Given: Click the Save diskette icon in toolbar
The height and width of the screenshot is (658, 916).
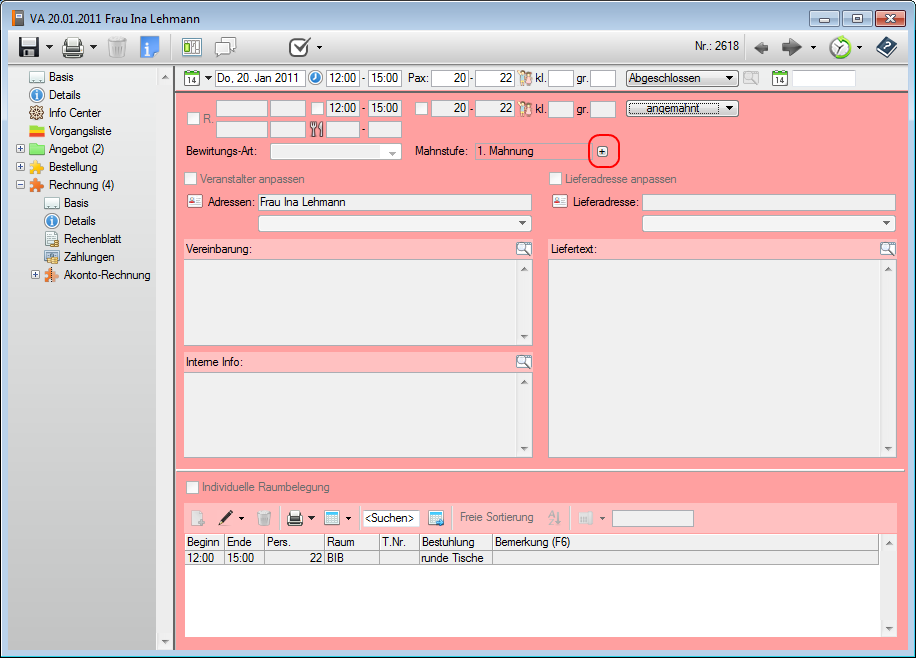Looking at the screenshot, I should 28,47.
